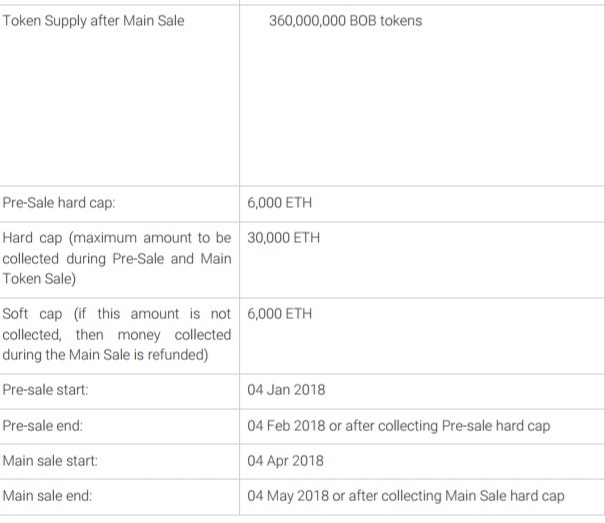This screenshot has height=523, width=605.
Task: Select the '04 May 2018' main sale end text
Action: tap(287, 496)
